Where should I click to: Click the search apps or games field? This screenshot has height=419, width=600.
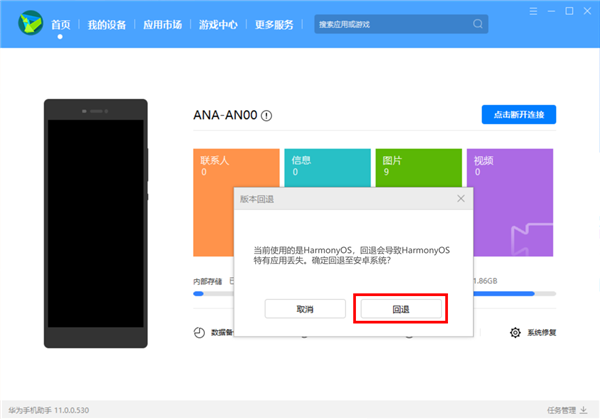pyautogui.click(x=390, y=23)
